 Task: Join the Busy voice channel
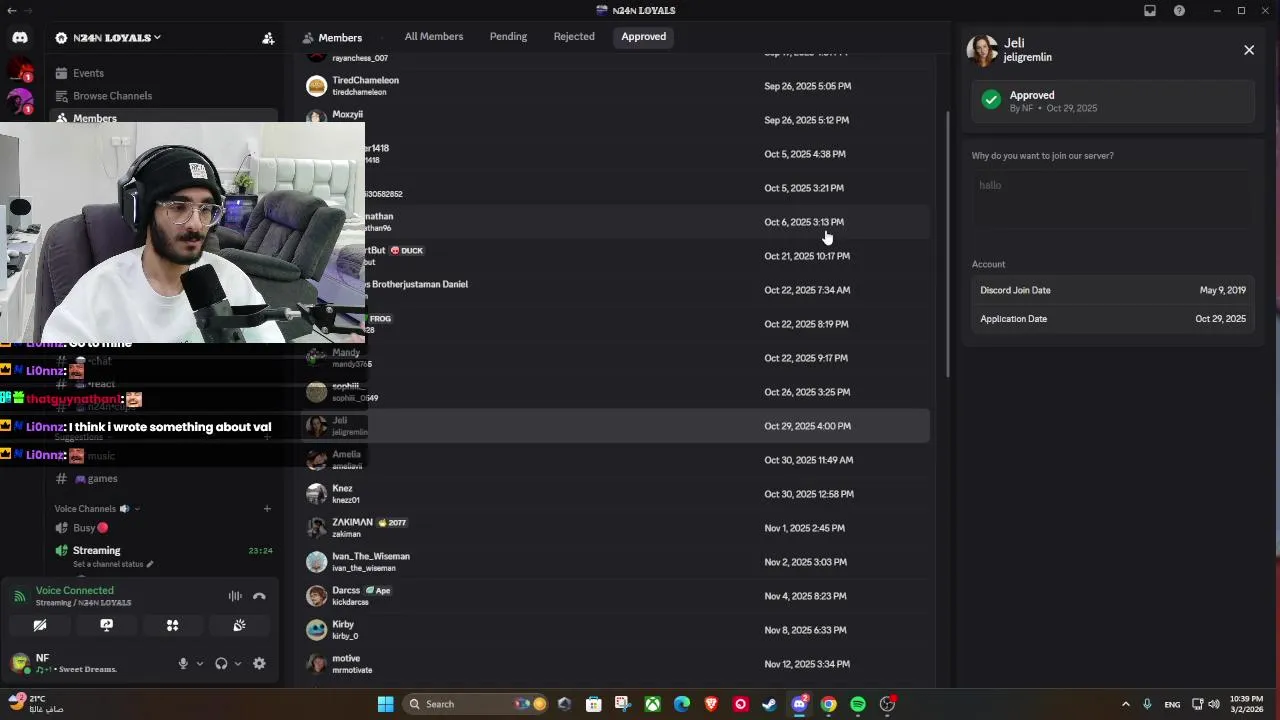coord(84,528)
